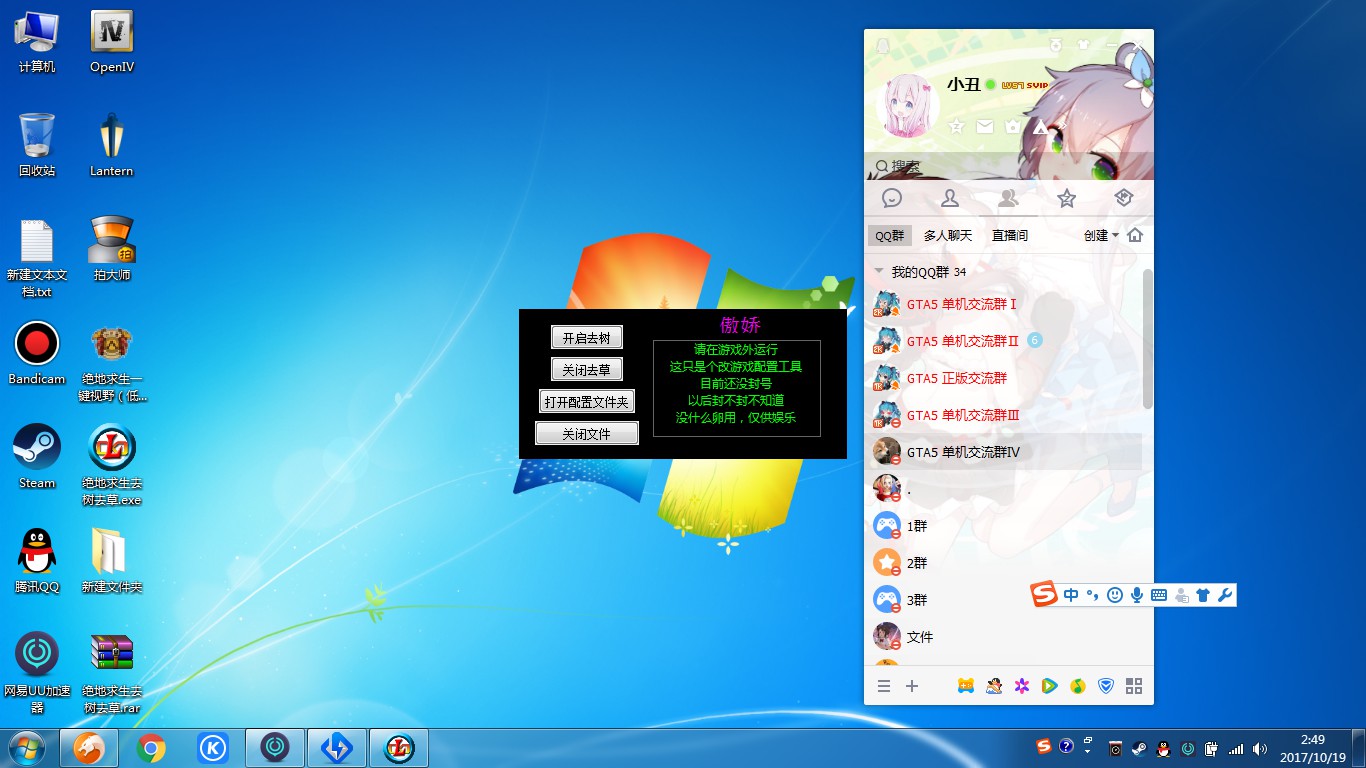Select the Bandicam desktop icon
This screenshot has width=1366, height=768.
(37, 353)
